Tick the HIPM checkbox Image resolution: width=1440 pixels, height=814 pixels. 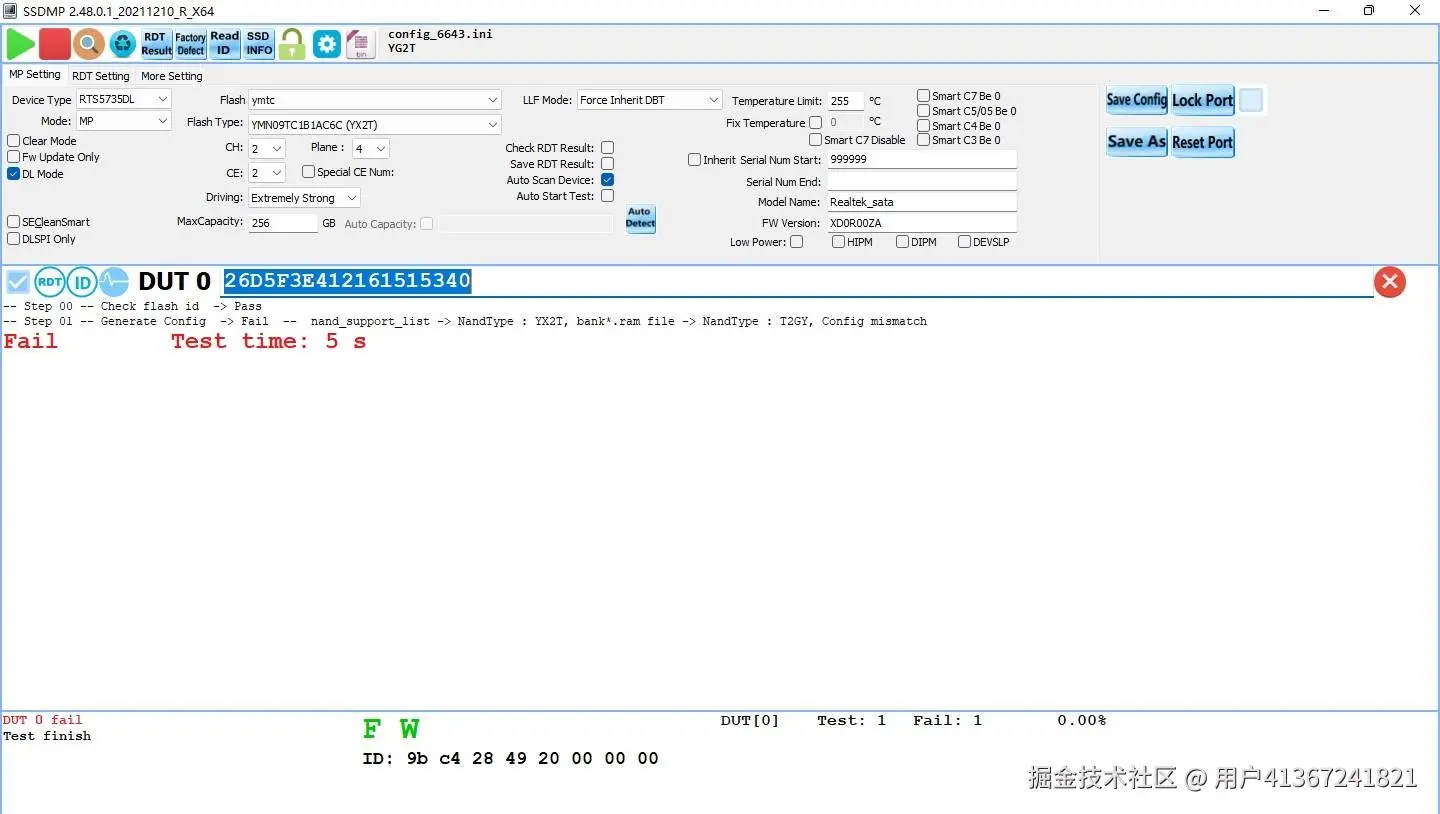pyautogui.click(x=838, y=242)
